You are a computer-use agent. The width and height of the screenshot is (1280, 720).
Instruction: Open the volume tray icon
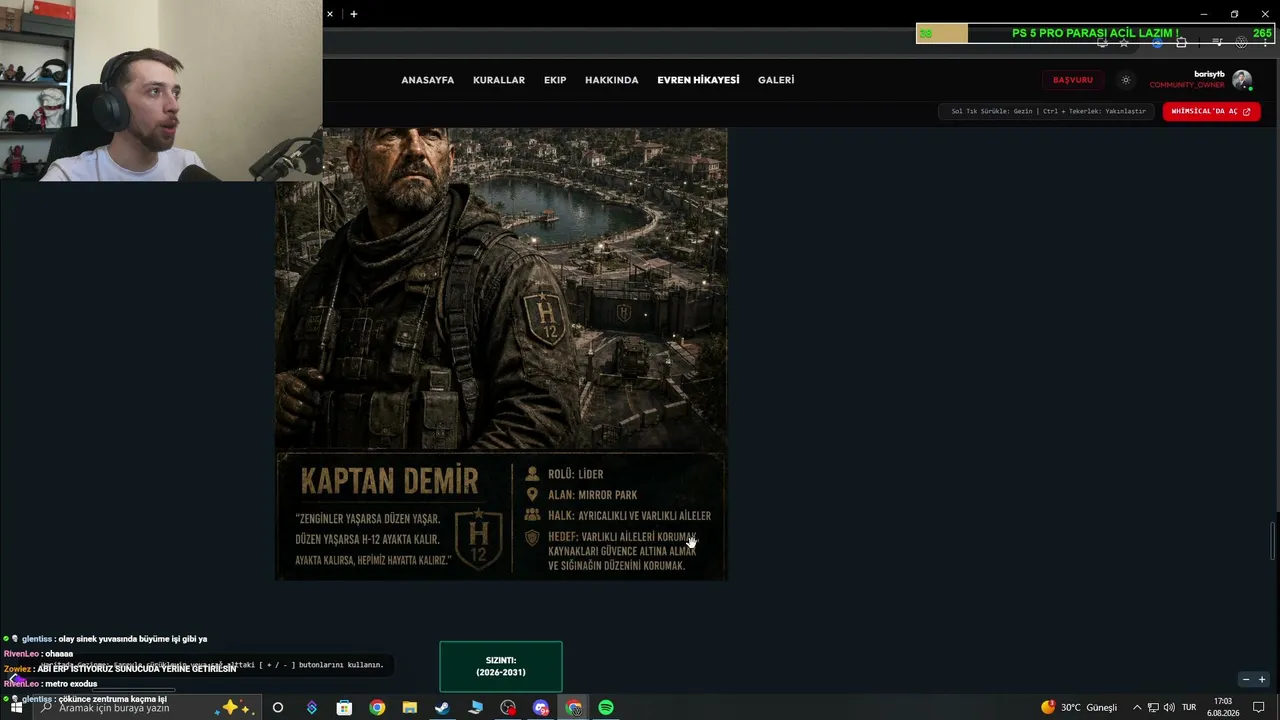[x=1169, y=707]
